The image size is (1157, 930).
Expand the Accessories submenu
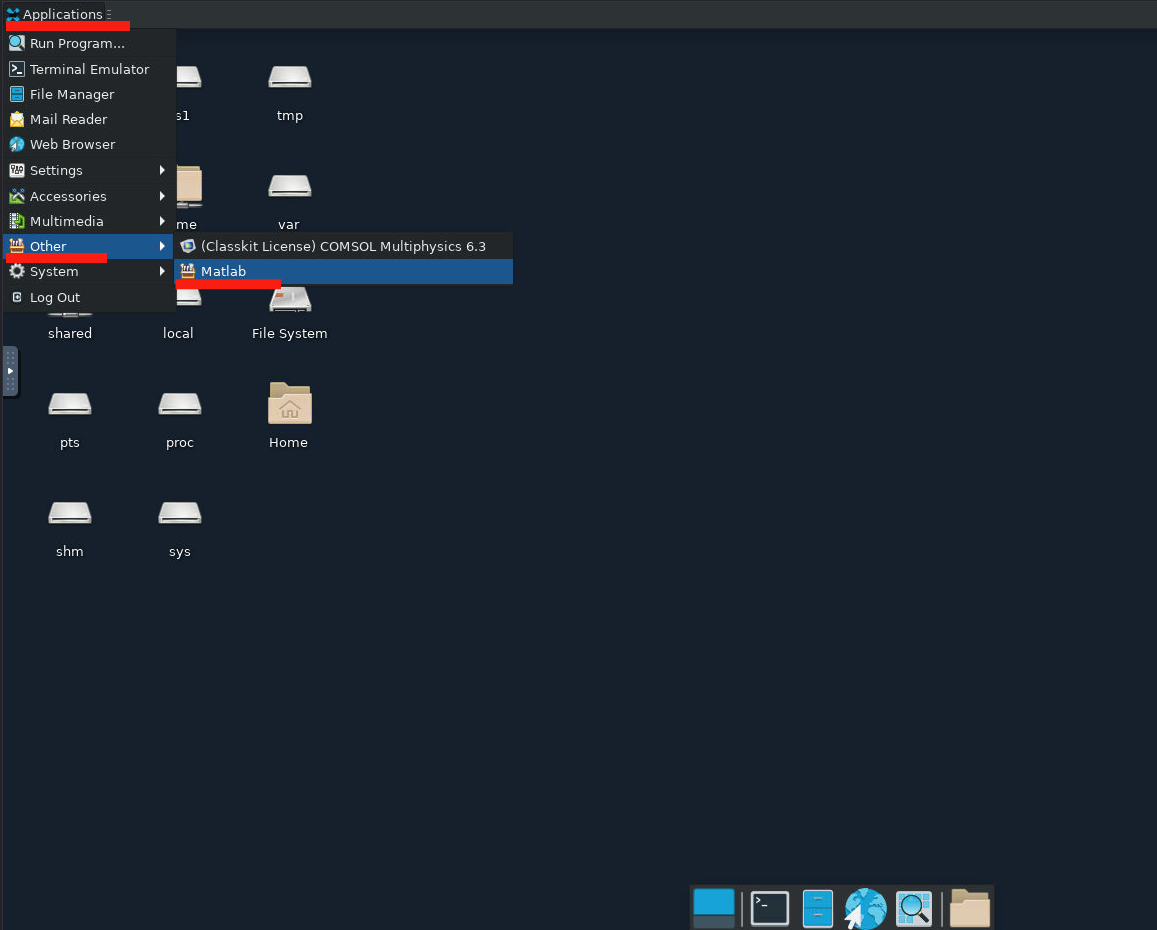pos(89,196)
